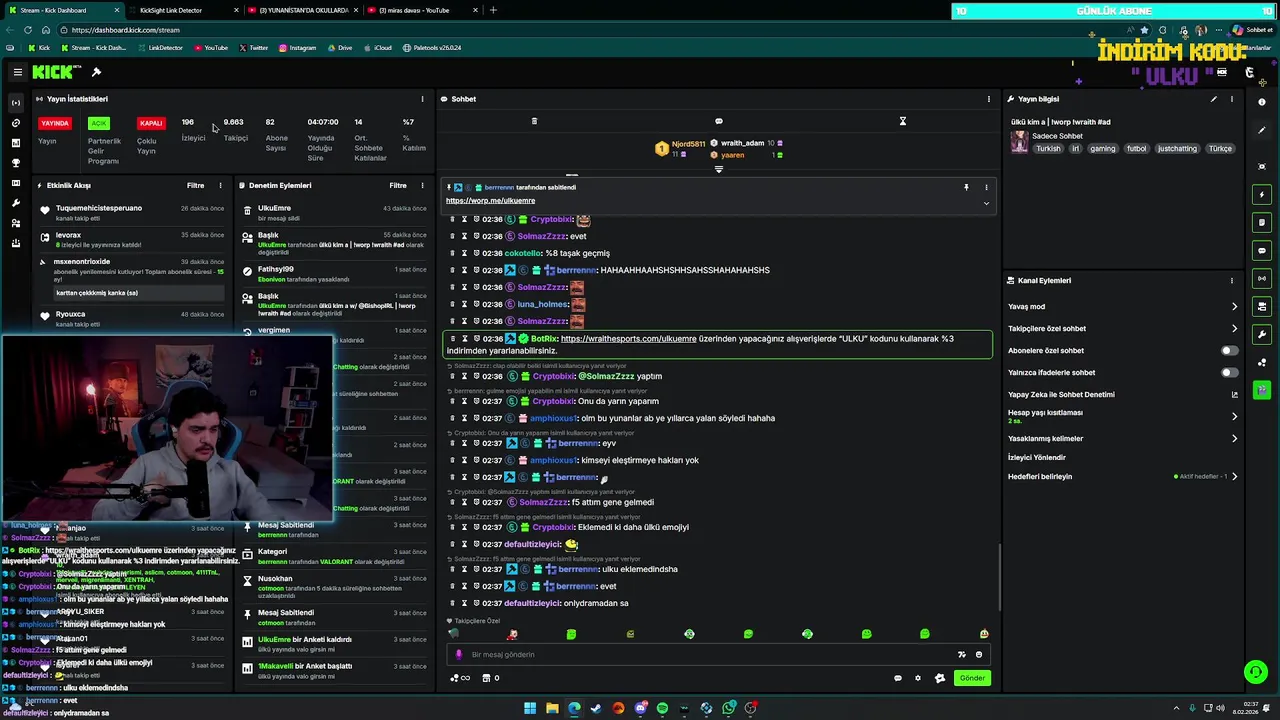Click the chat bubble icon near Gönder button
The image size is (1280, 720).
[x=898, y=678]
